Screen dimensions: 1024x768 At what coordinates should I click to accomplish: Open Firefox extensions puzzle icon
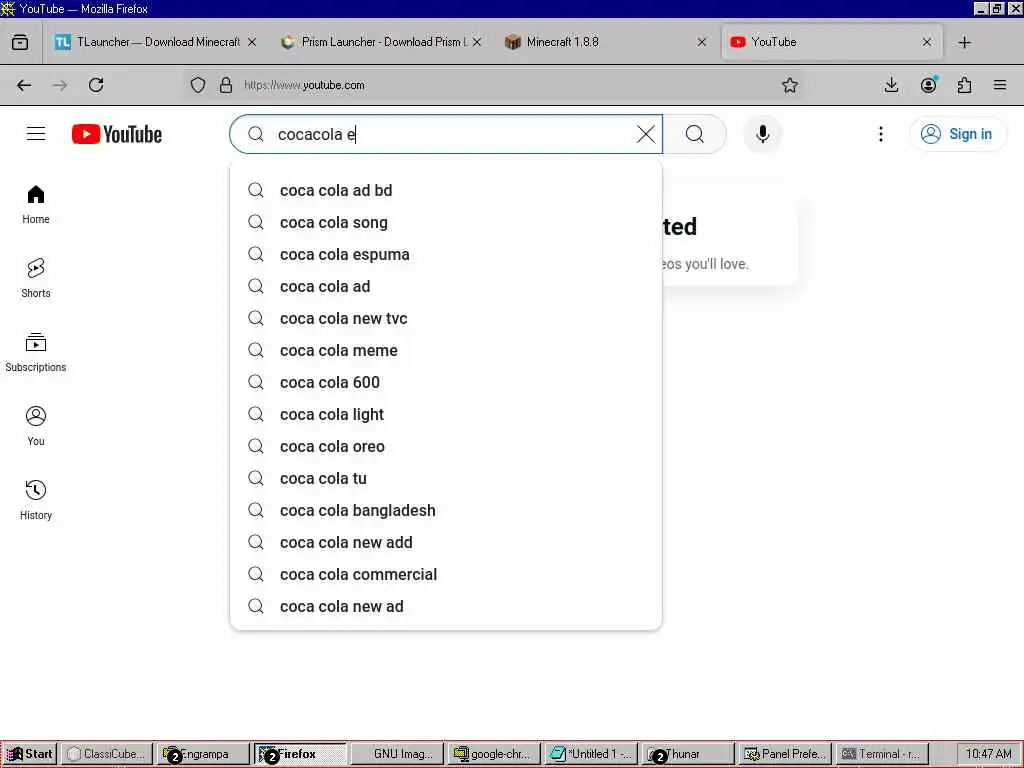[x=964, y=85]
